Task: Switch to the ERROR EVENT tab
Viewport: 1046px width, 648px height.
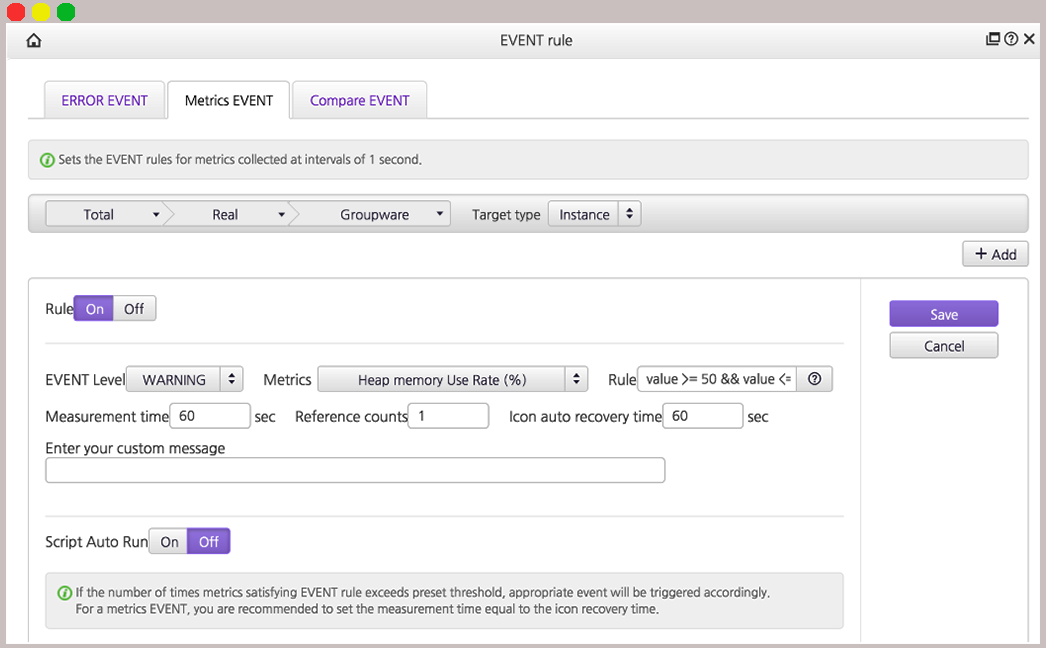Action: (104, 101)
